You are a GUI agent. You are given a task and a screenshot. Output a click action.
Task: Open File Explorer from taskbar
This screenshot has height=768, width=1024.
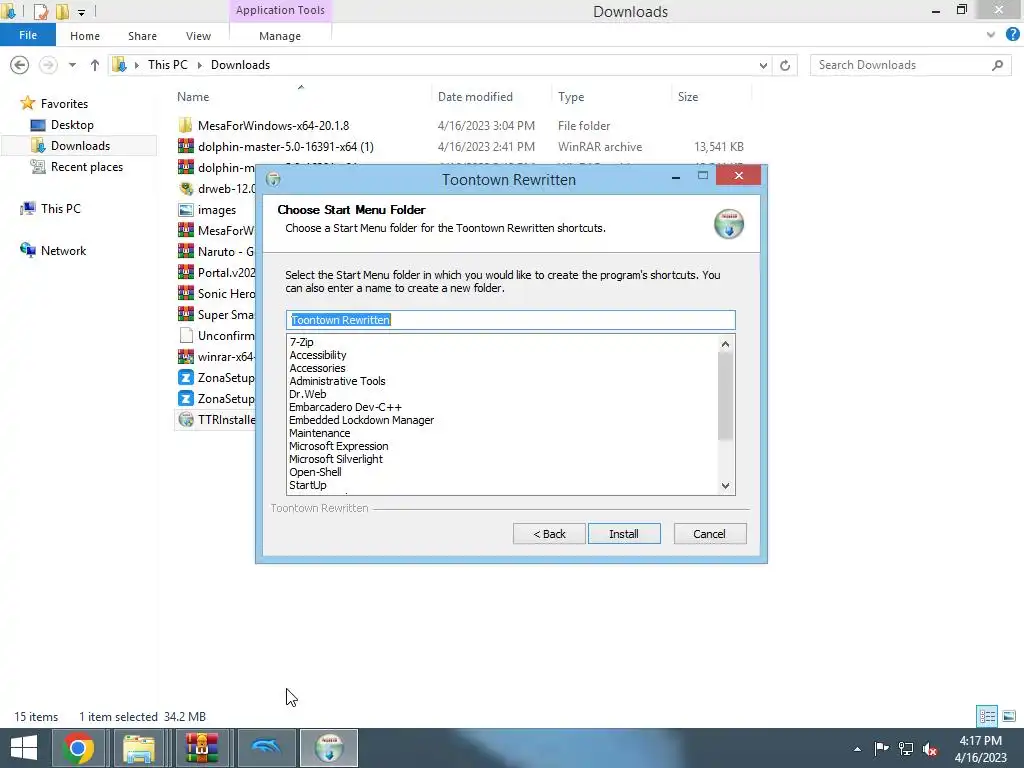point(139,748)
